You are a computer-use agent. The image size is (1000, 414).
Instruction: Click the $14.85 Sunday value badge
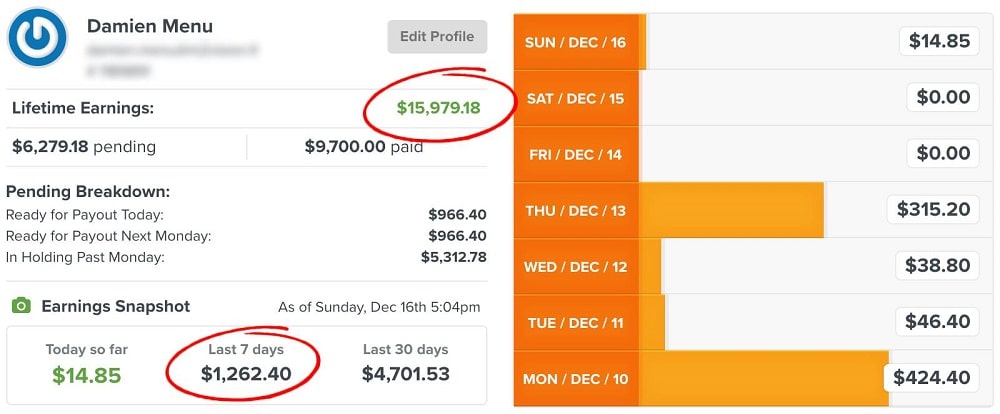[x=939, y=41]
